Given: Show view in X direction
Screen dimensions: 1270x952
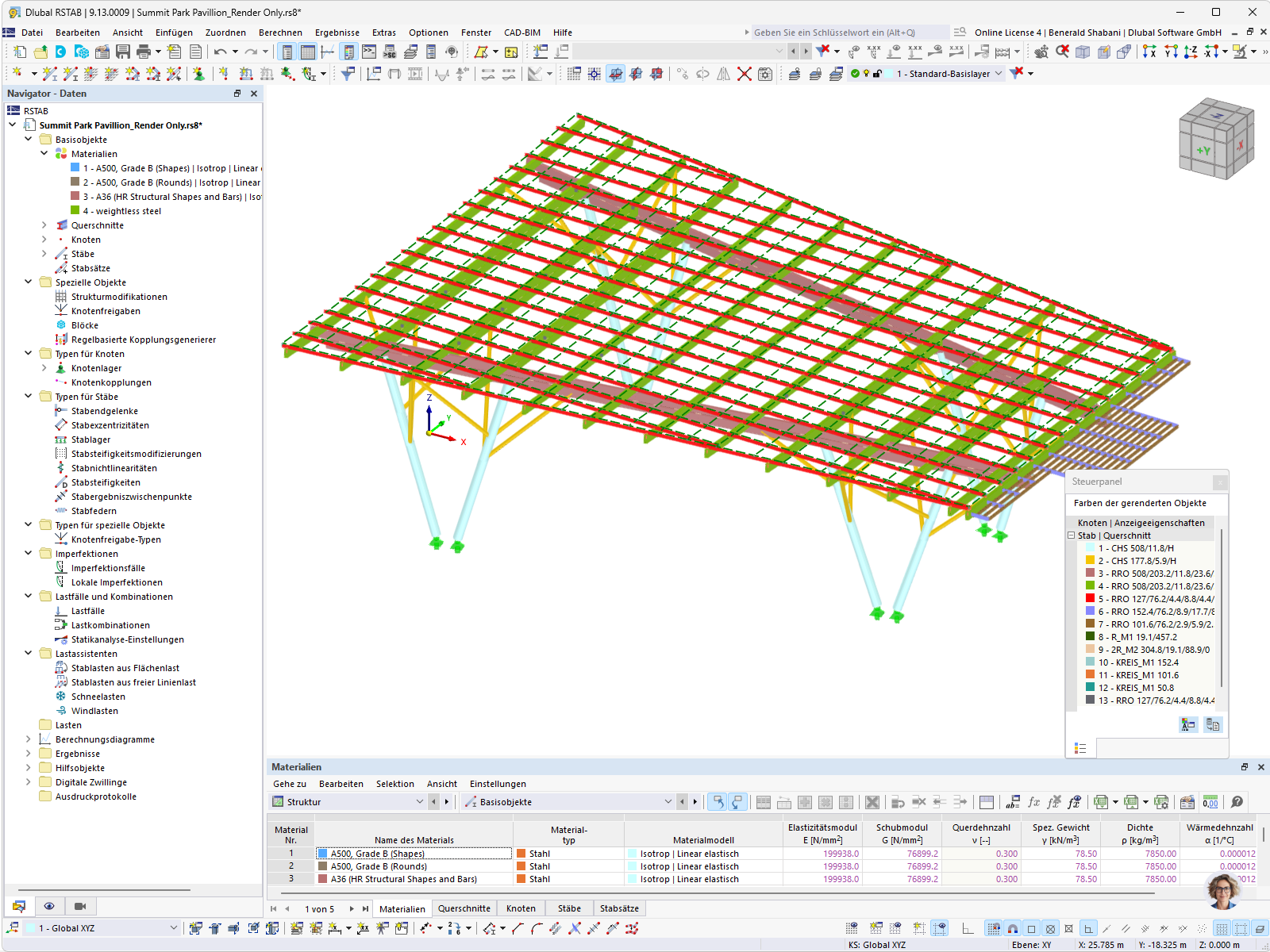Looking at the screenshot, I should point(1149,52).
